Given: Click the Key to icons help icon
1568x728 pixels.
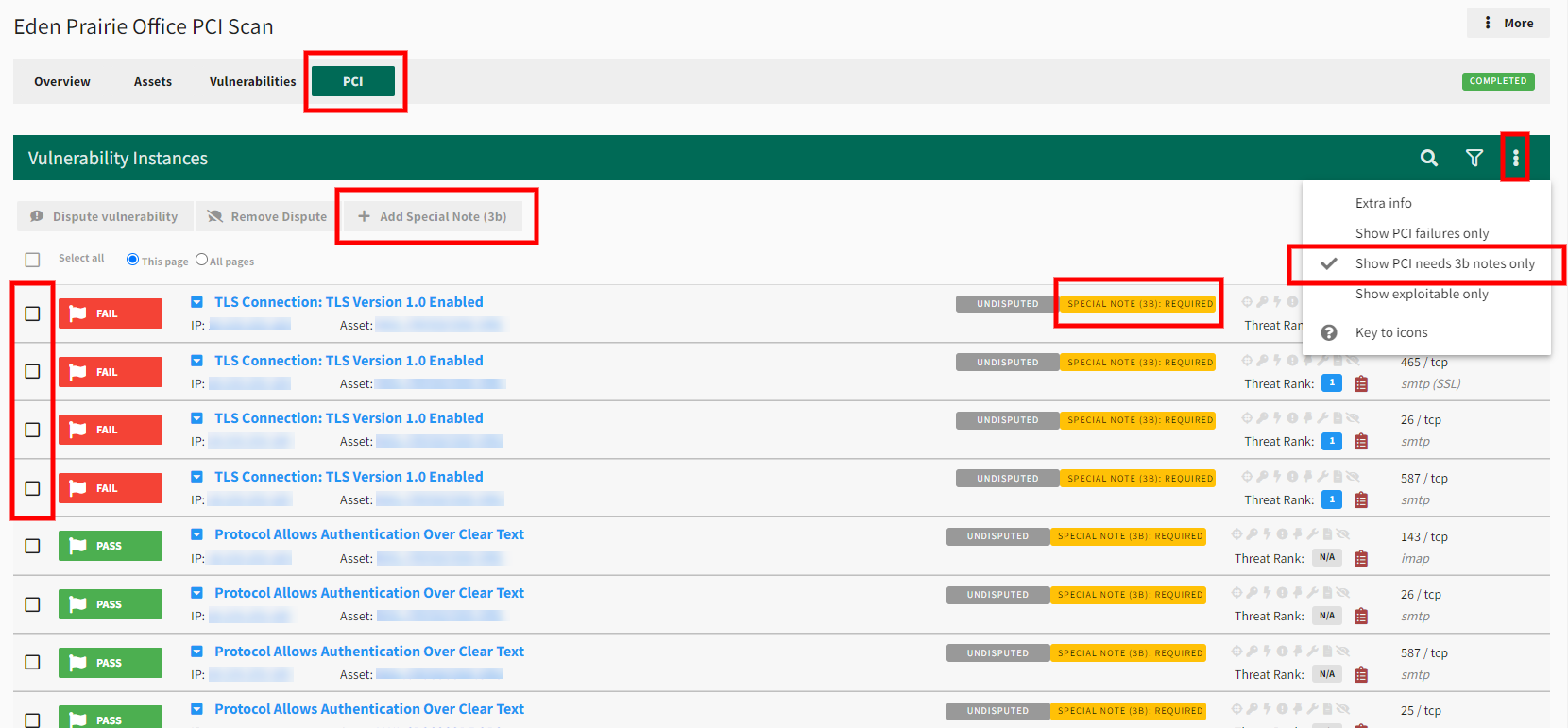Looking at the screenshot, I should [1328, 332].
